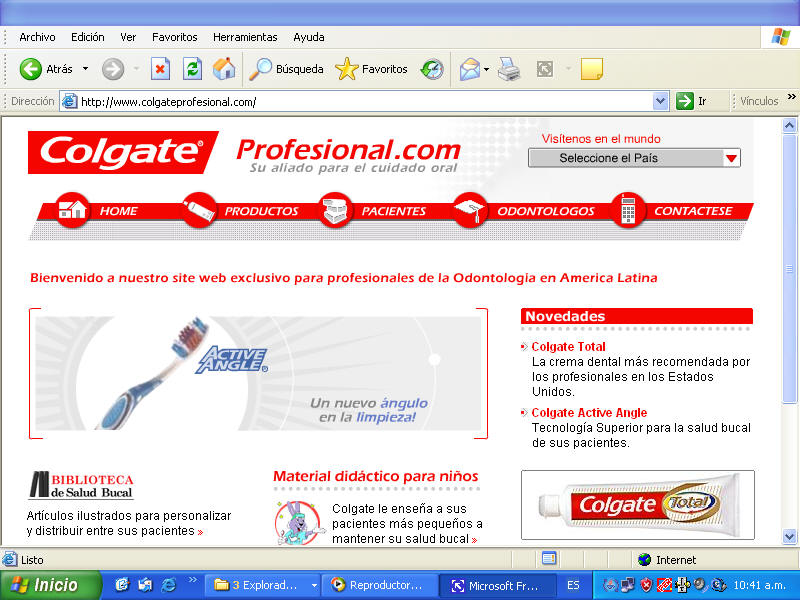Open the Atrás back history dropdown arrow

(x=85, y=69)
